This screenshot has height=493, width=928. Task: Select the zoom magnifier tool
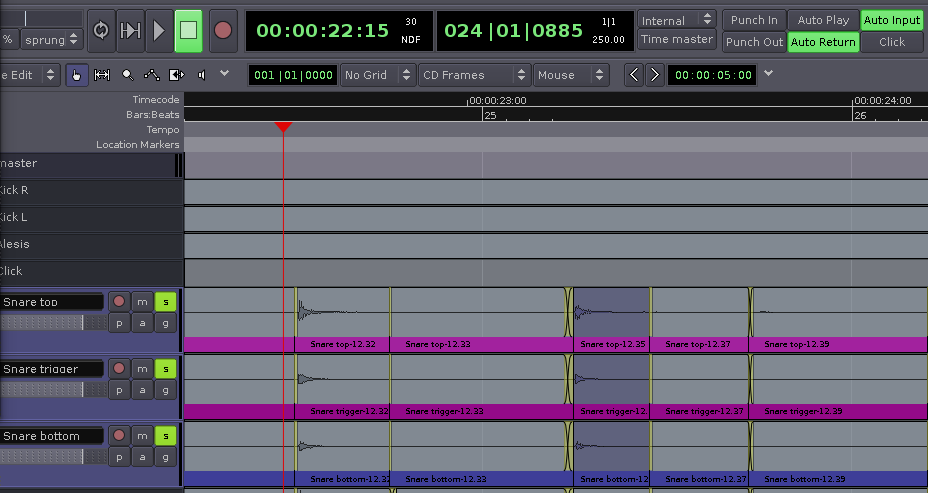click(127, 75)
